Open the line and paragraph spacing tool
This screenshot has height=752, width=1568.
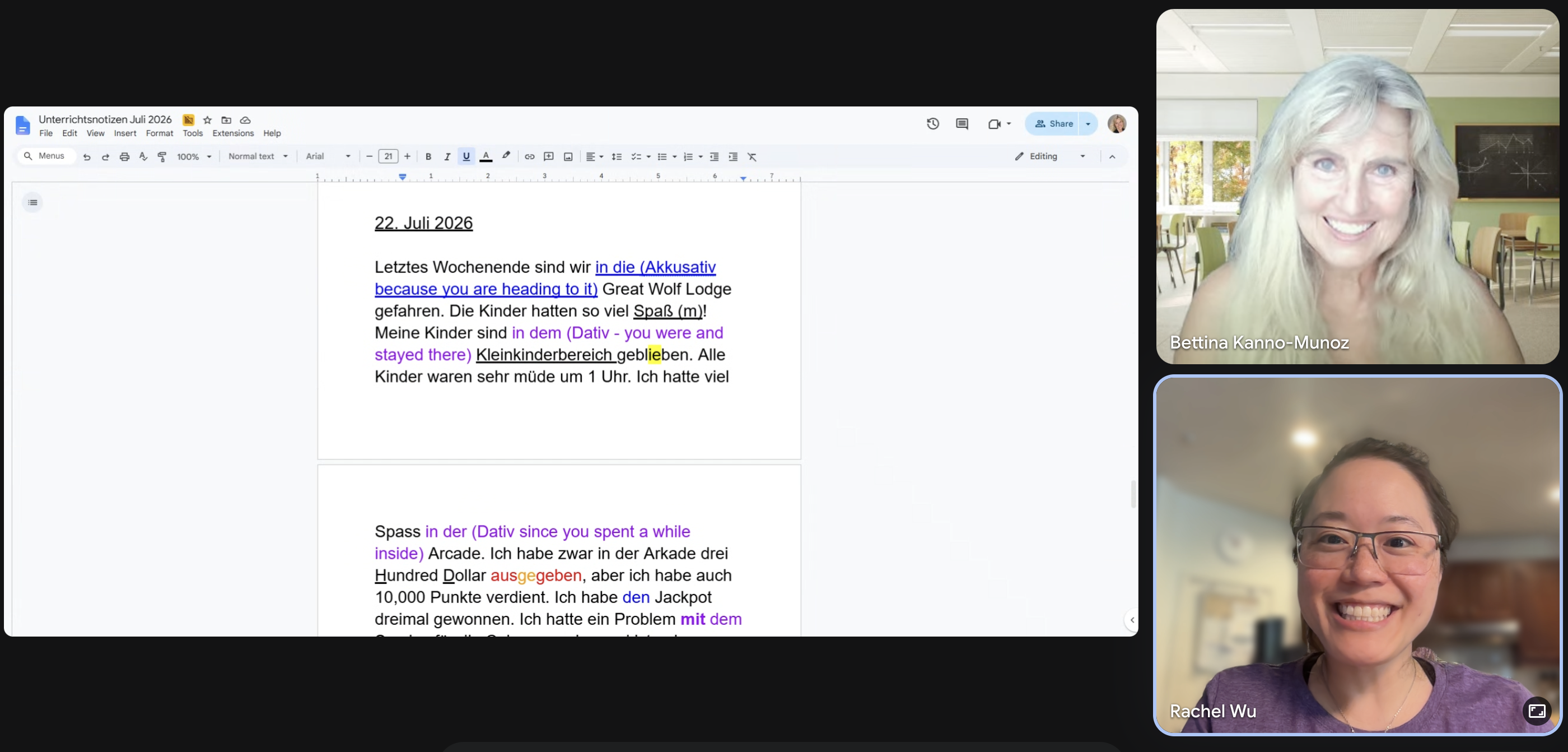[x=617, y=157]
